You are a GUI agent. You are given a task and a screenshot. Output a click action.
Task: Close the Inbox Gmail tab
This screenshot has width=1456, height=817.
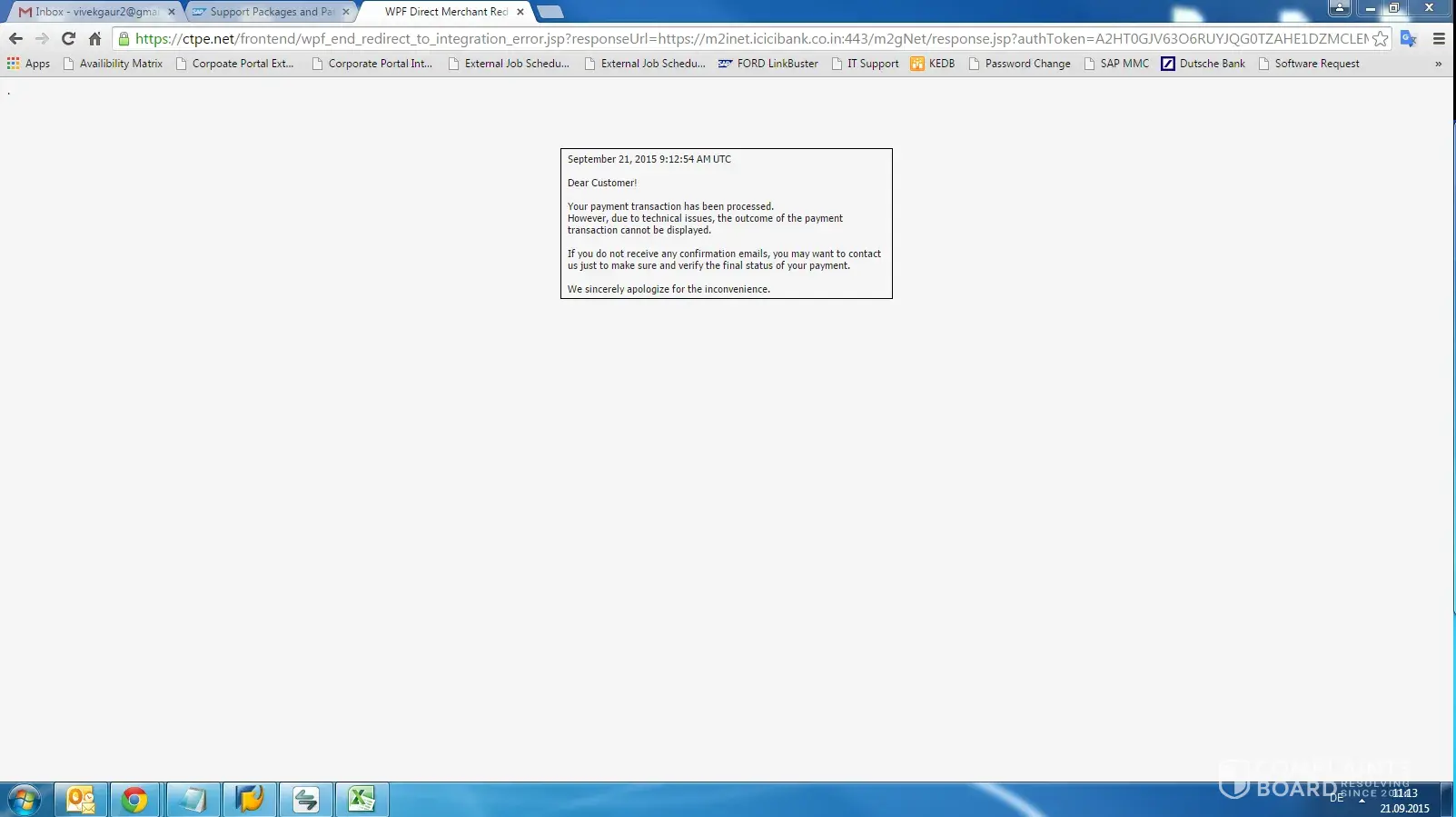(x=172, y=12)
